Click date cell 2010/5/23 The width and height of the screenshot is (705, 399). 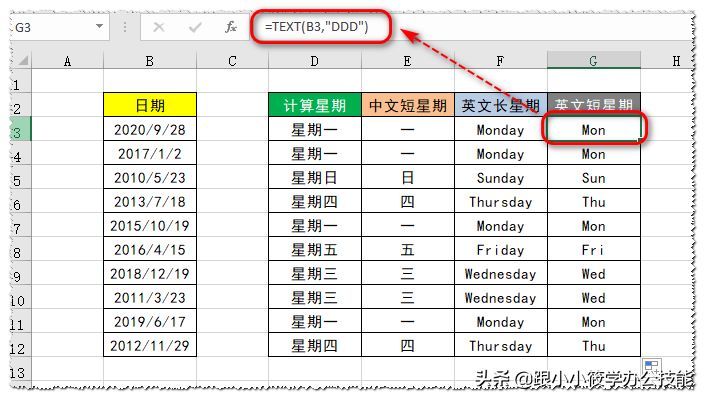click(150, 177)
